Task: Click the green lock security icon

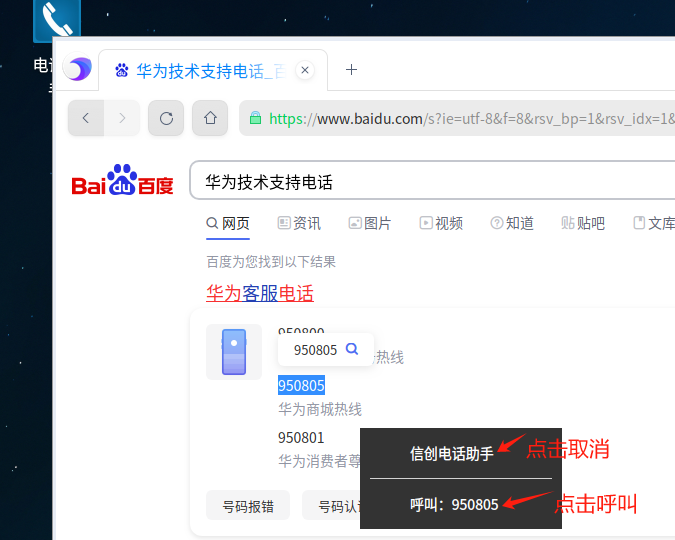Action: [255, 118]
